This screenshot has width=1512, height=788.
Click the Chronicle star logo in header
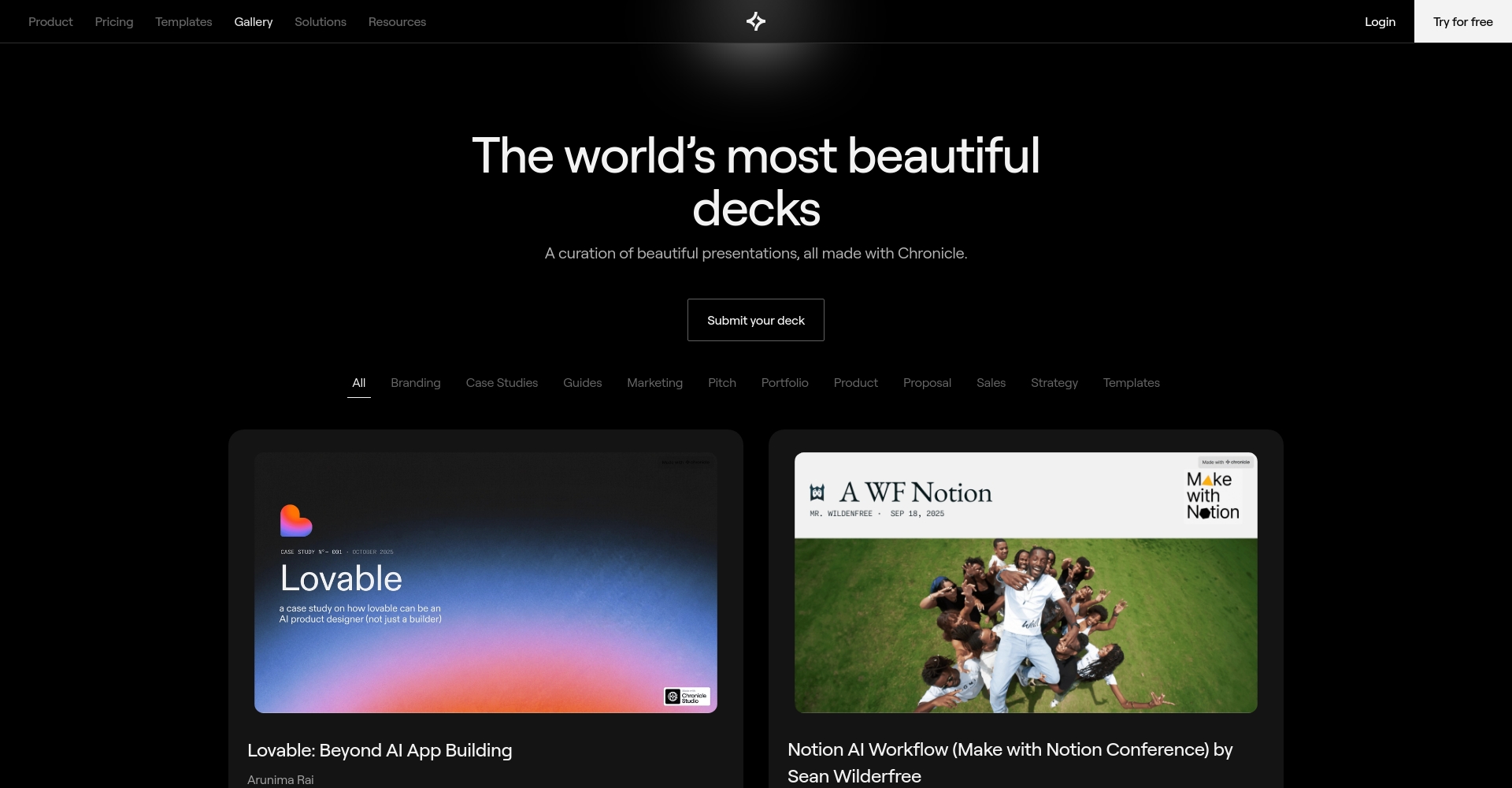[756, 21]
